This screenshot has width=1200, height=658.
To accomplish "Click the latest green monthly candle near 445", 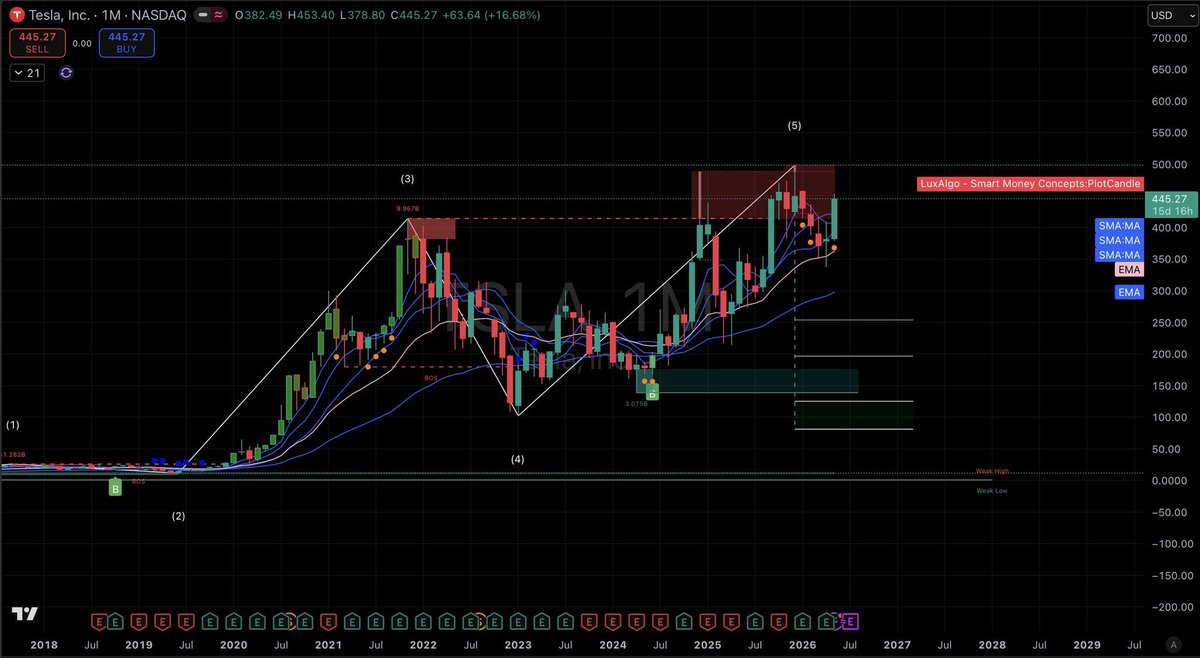I will coord(834,219).
